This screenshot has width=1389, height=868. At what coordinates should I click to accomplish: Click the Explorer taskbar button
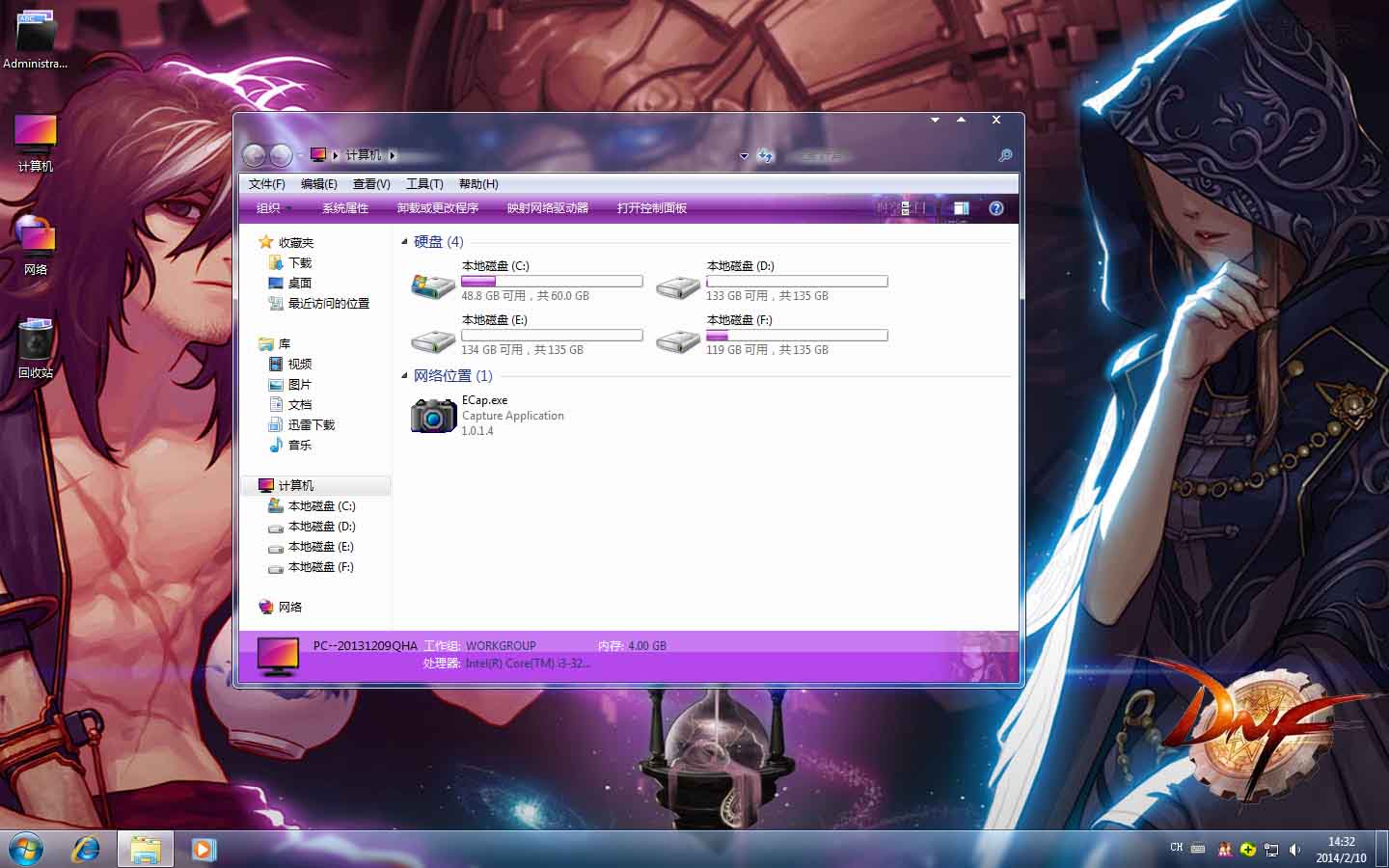click(x=146, y=849)
